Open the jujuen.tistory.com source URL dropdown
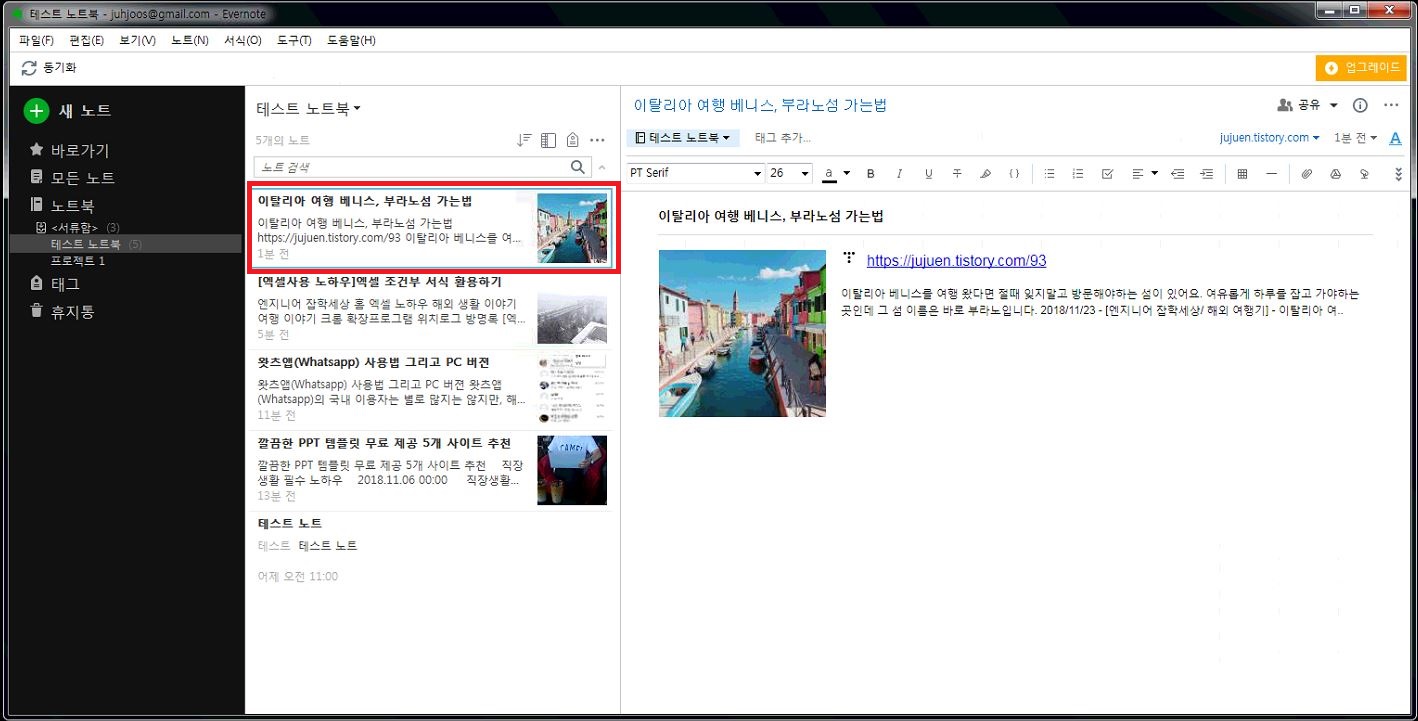 pos(1269,138)
